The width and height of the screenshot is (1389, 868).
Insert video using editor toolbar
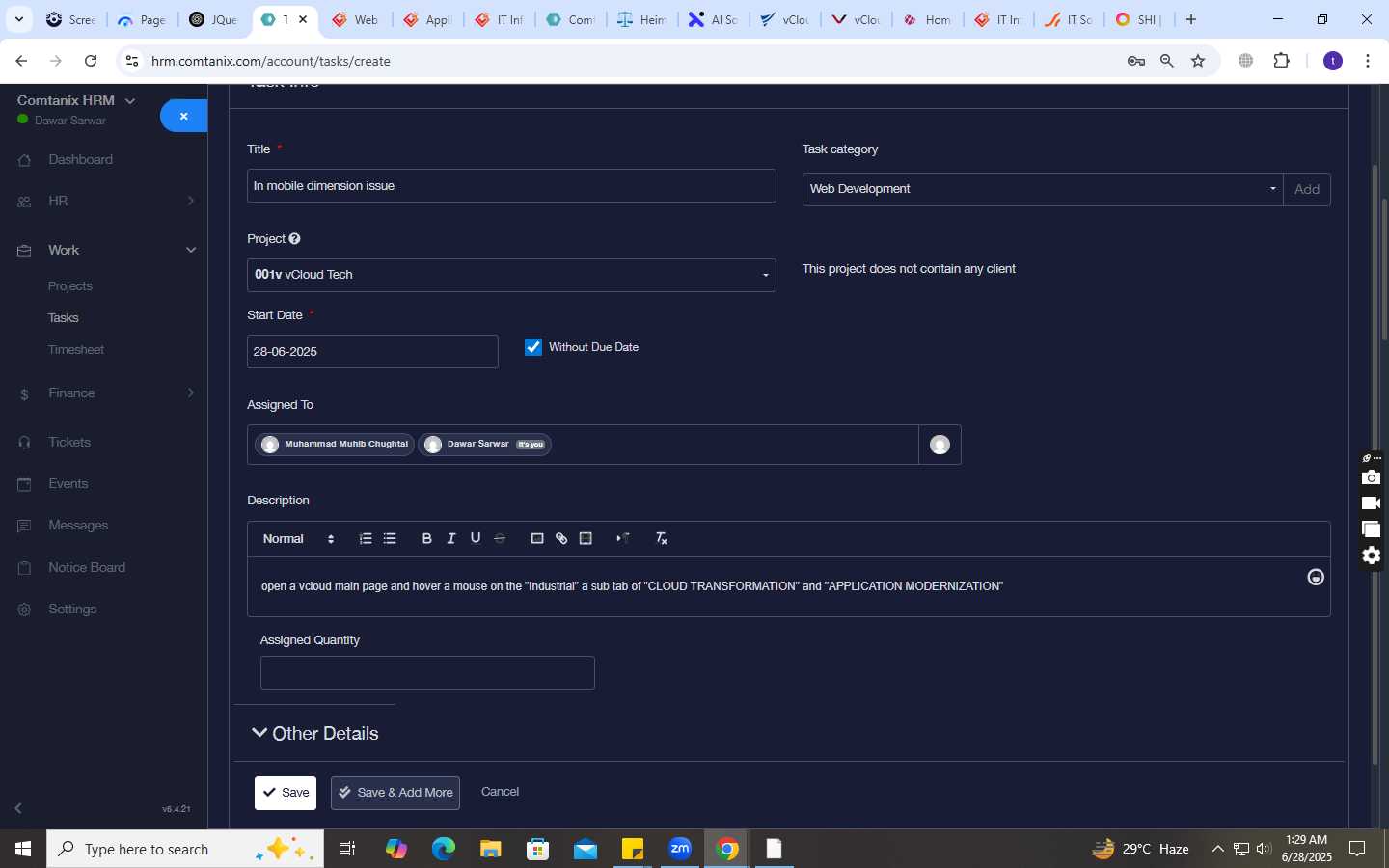pos(586,538)
